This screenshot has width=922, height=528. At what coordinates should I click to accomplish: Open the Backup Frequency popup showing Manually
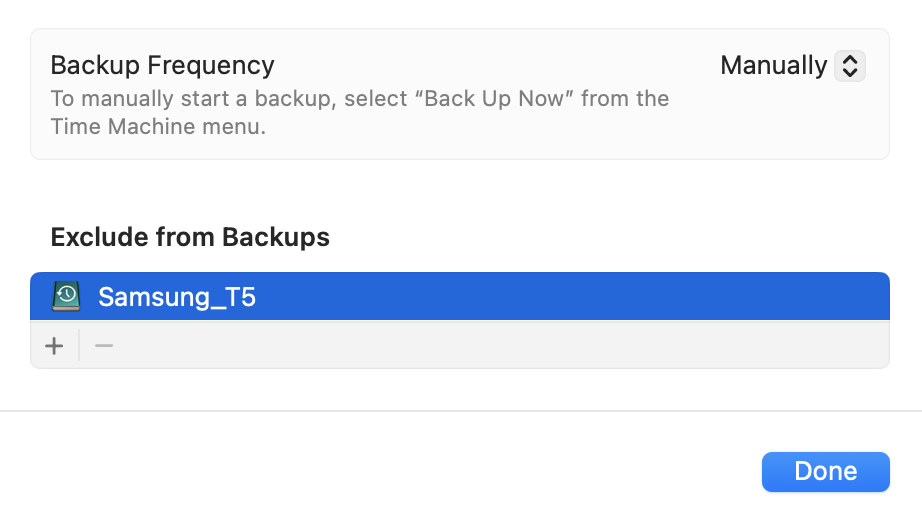(793, 65)
